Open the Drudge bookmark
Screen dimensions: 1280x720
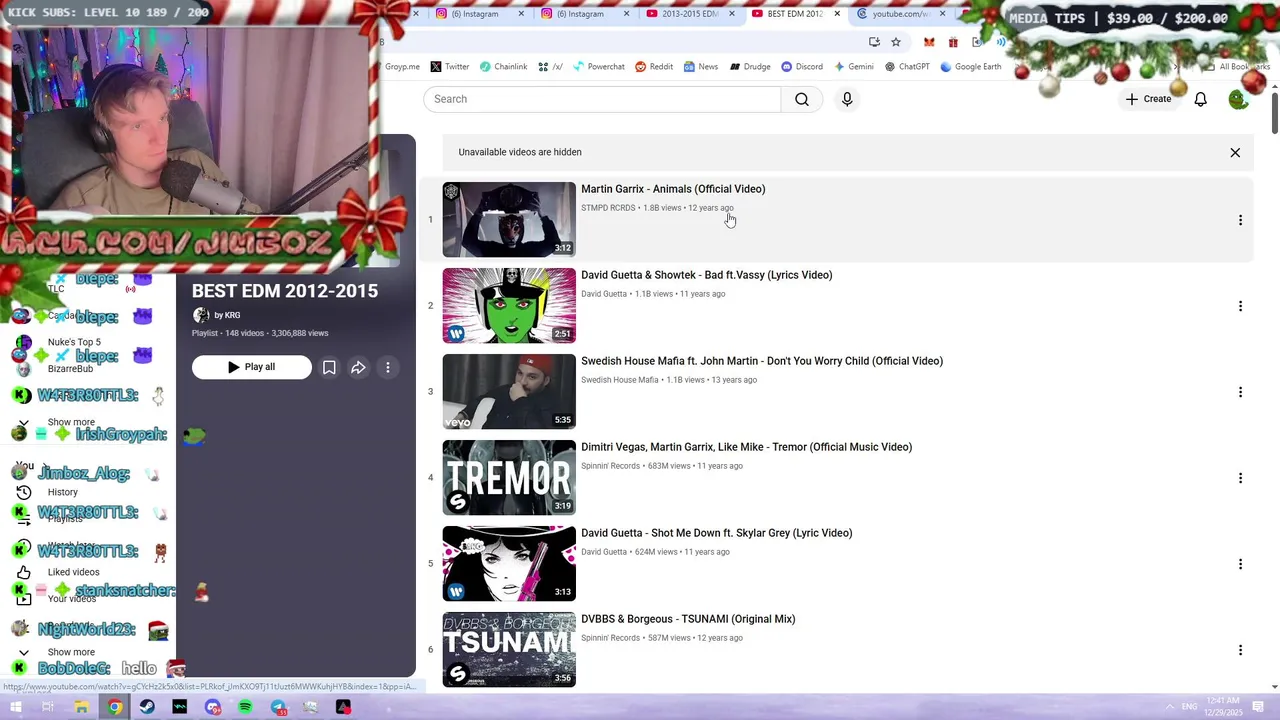pyautogui.click(x=750, y=67)
